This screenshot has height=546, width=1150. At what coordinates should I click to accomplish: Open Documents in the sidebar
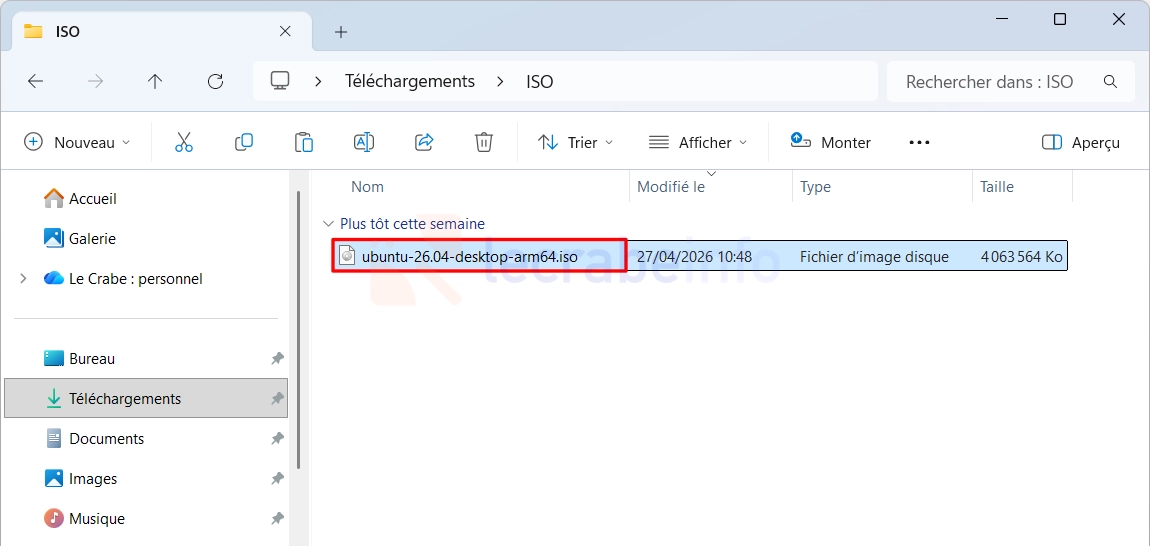[106, 439]
